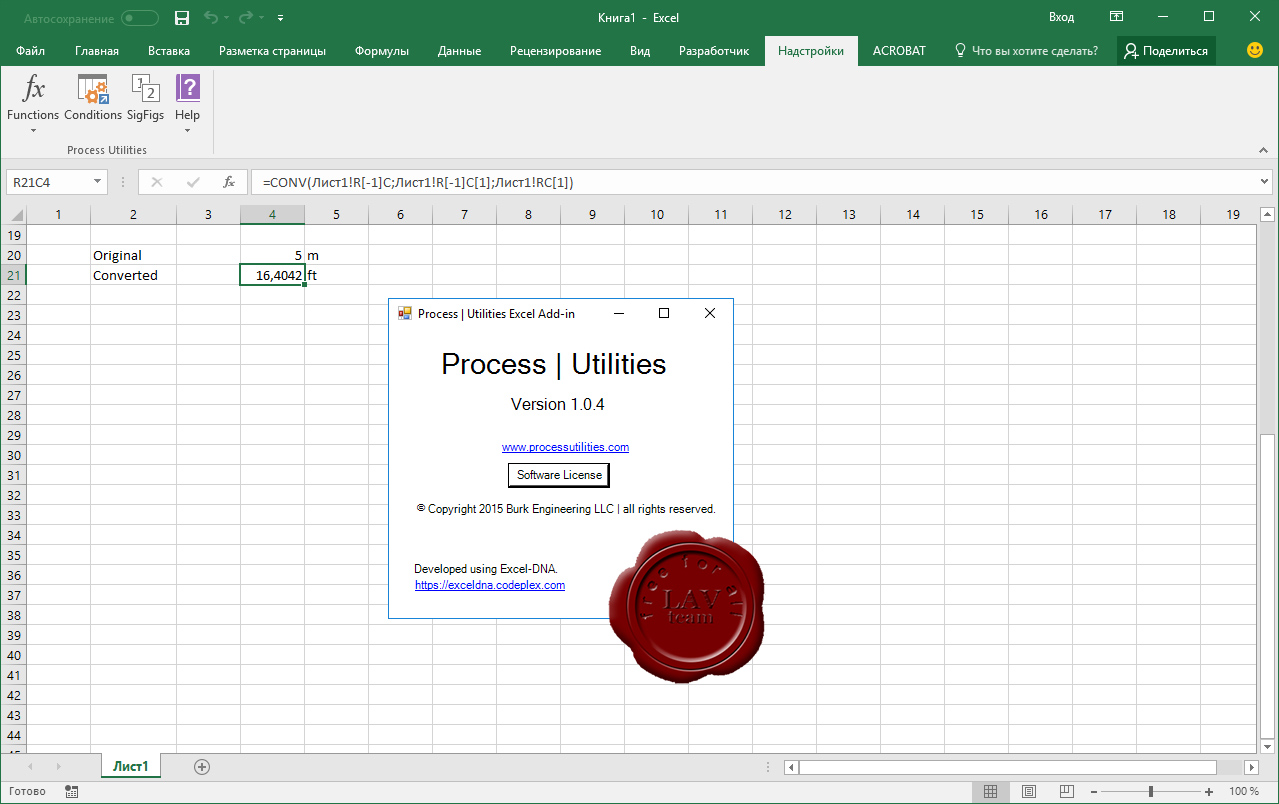Open the Functions add-in menu
Viewport: 1279px width, 804px height.
[x=33, y=102]
